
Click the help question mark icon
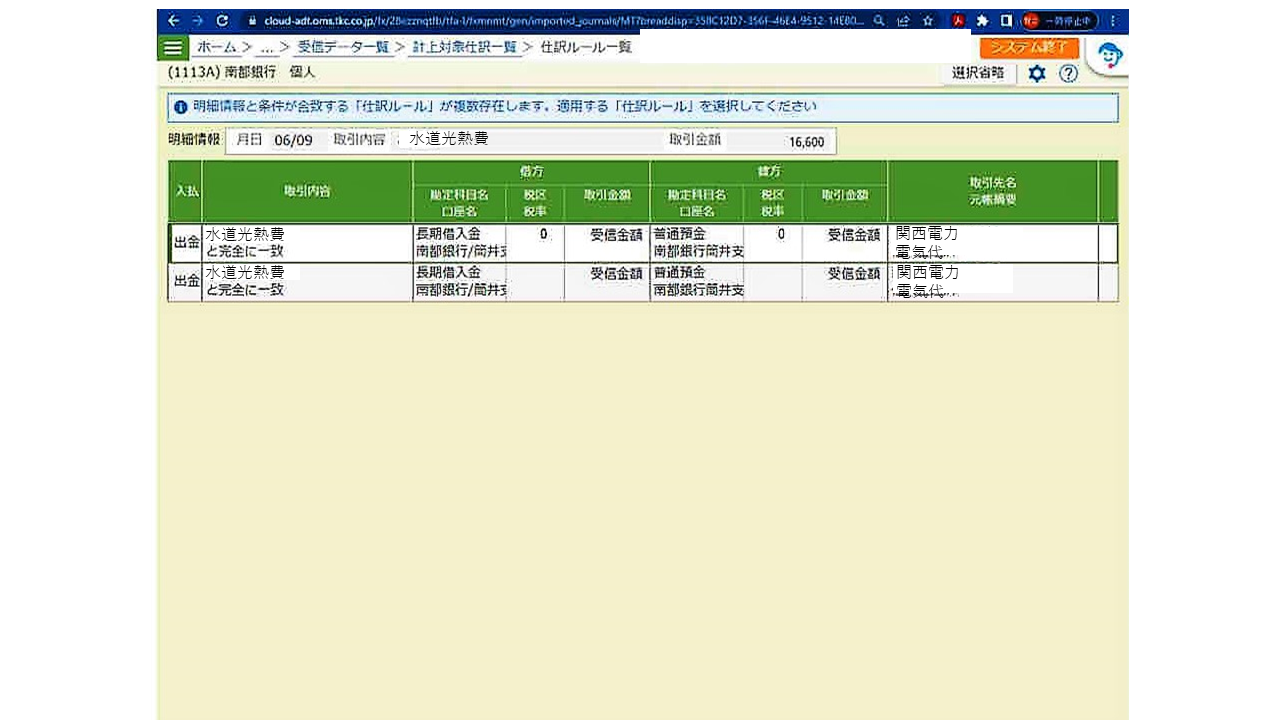(1068, 74)
